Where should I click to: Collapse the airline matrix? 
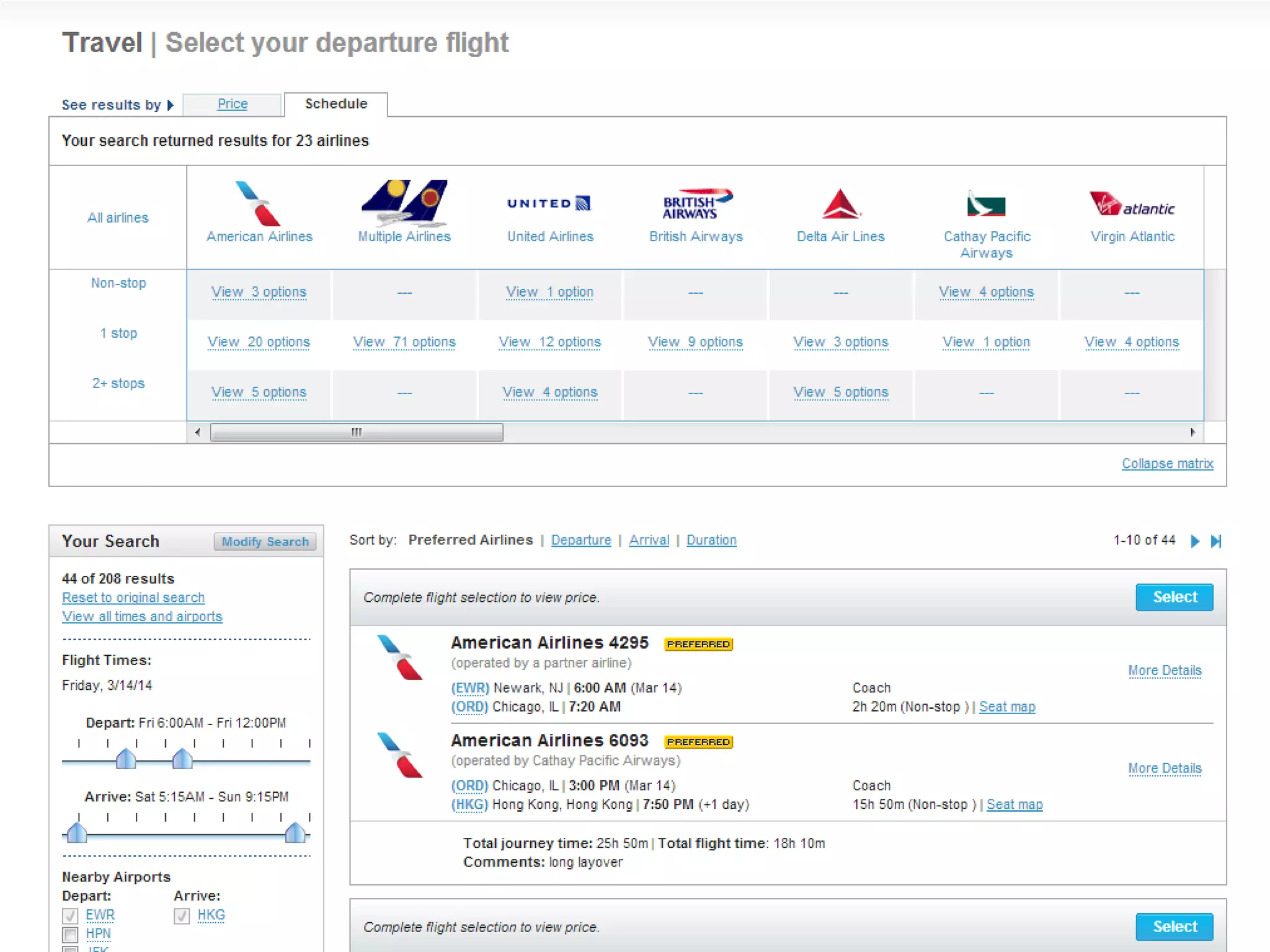[1167, 464]
